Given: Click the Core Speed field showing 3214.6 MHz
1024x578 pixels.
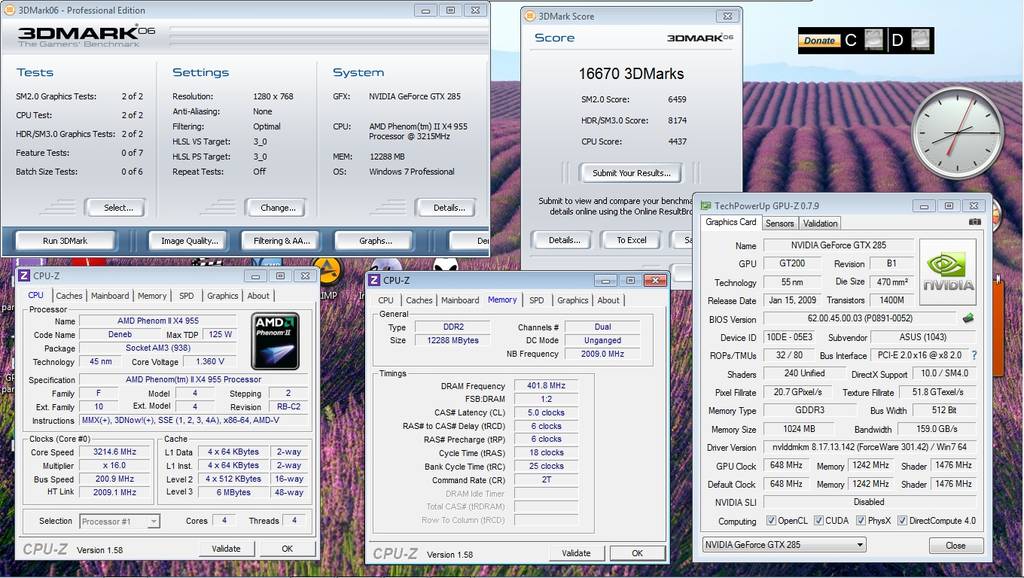Looking at the screenshot, I should coord(115,452).
